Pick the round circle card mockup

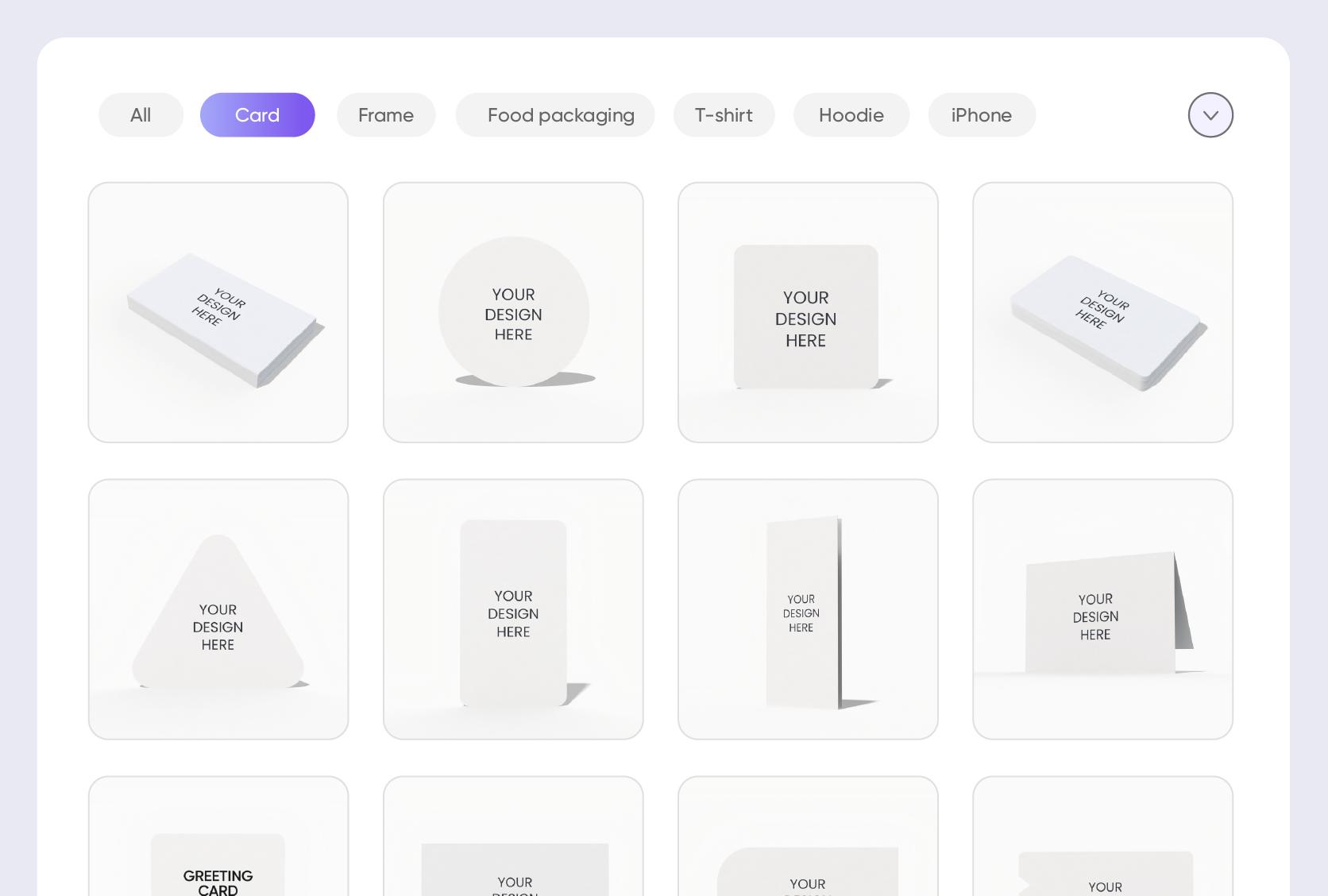(513, 312)
